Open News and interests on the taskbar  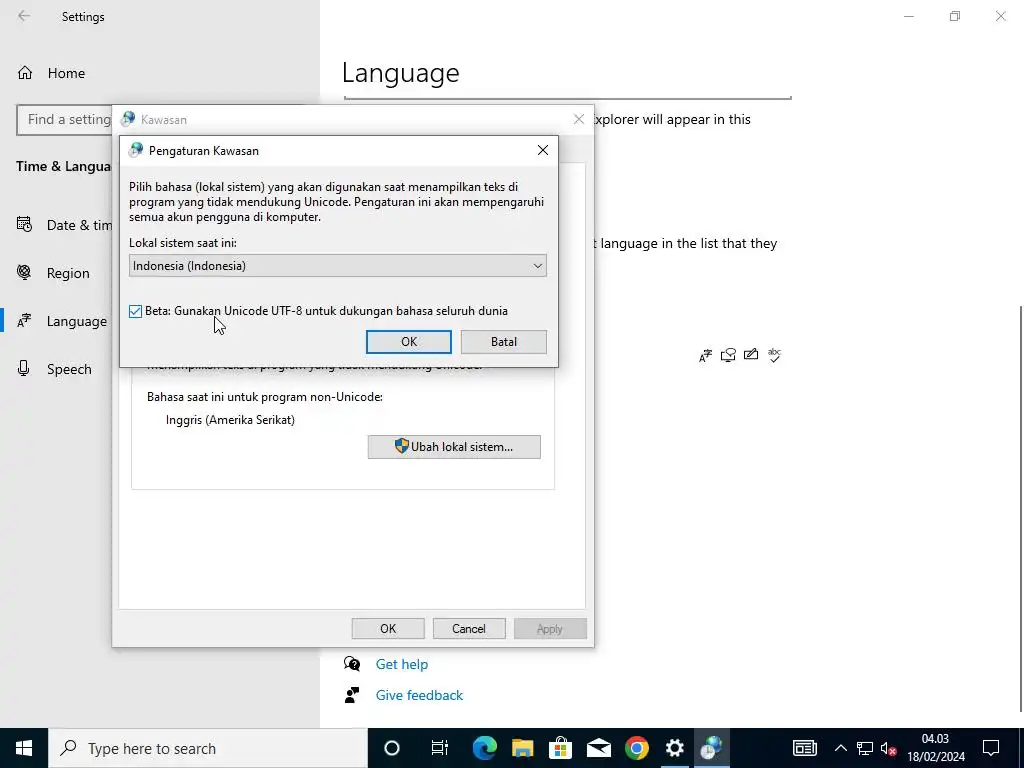[805, 748]
